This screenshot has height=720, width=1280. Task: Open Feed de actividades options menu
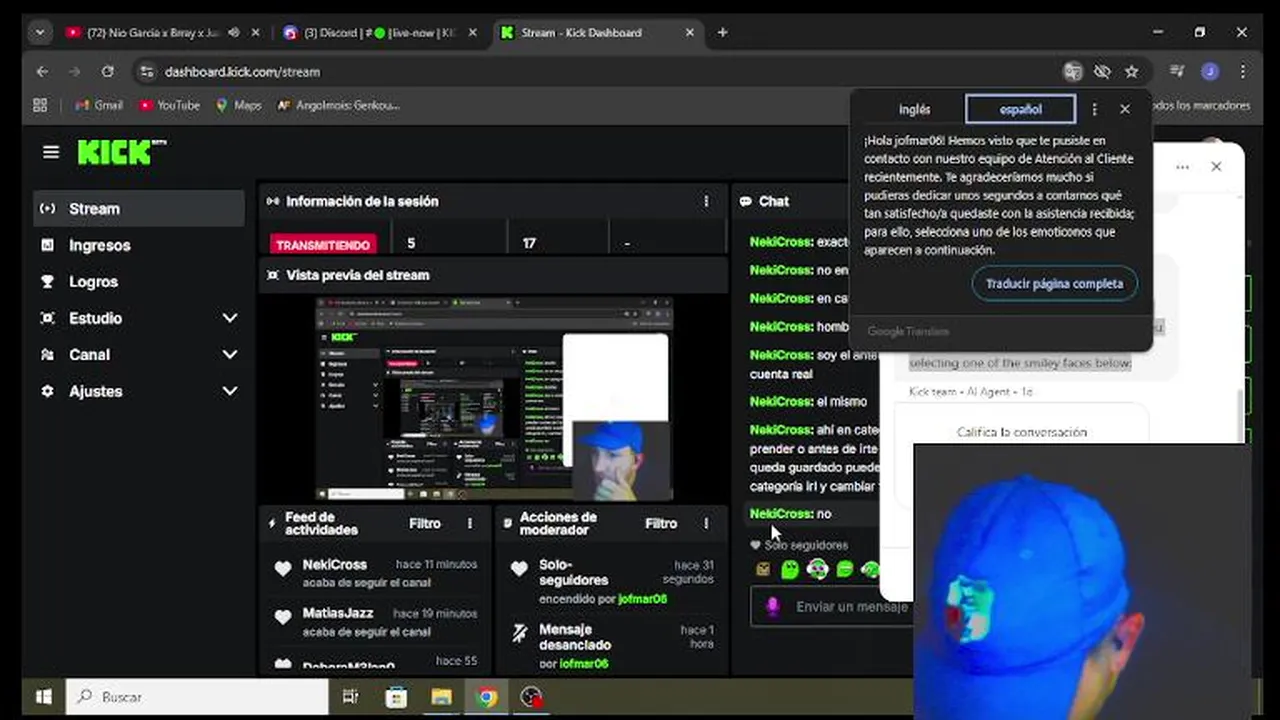470,523
